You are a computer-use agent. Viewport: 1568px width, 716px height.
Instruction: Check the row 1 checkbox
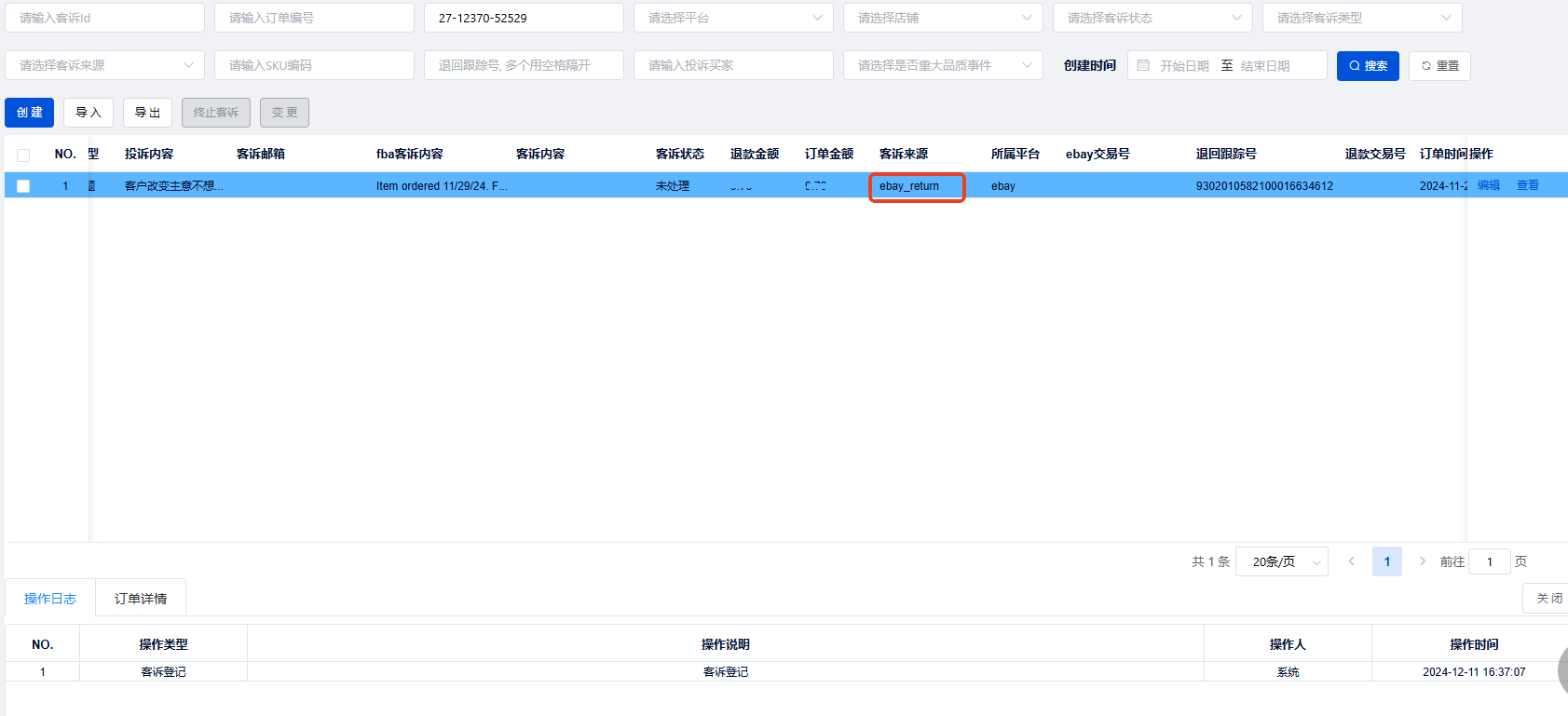(x=23, y=186)
